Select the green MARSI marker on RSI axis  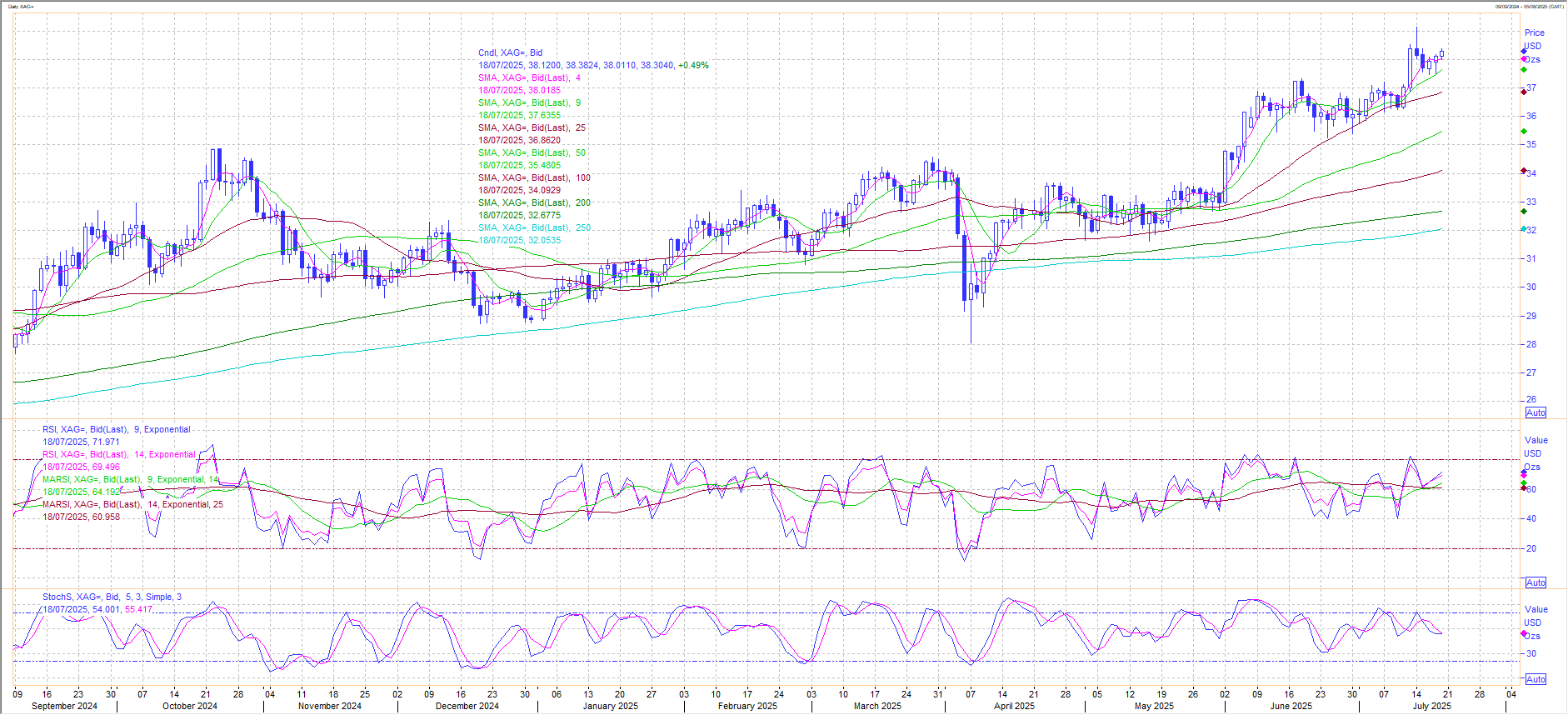pos(1524,483)
